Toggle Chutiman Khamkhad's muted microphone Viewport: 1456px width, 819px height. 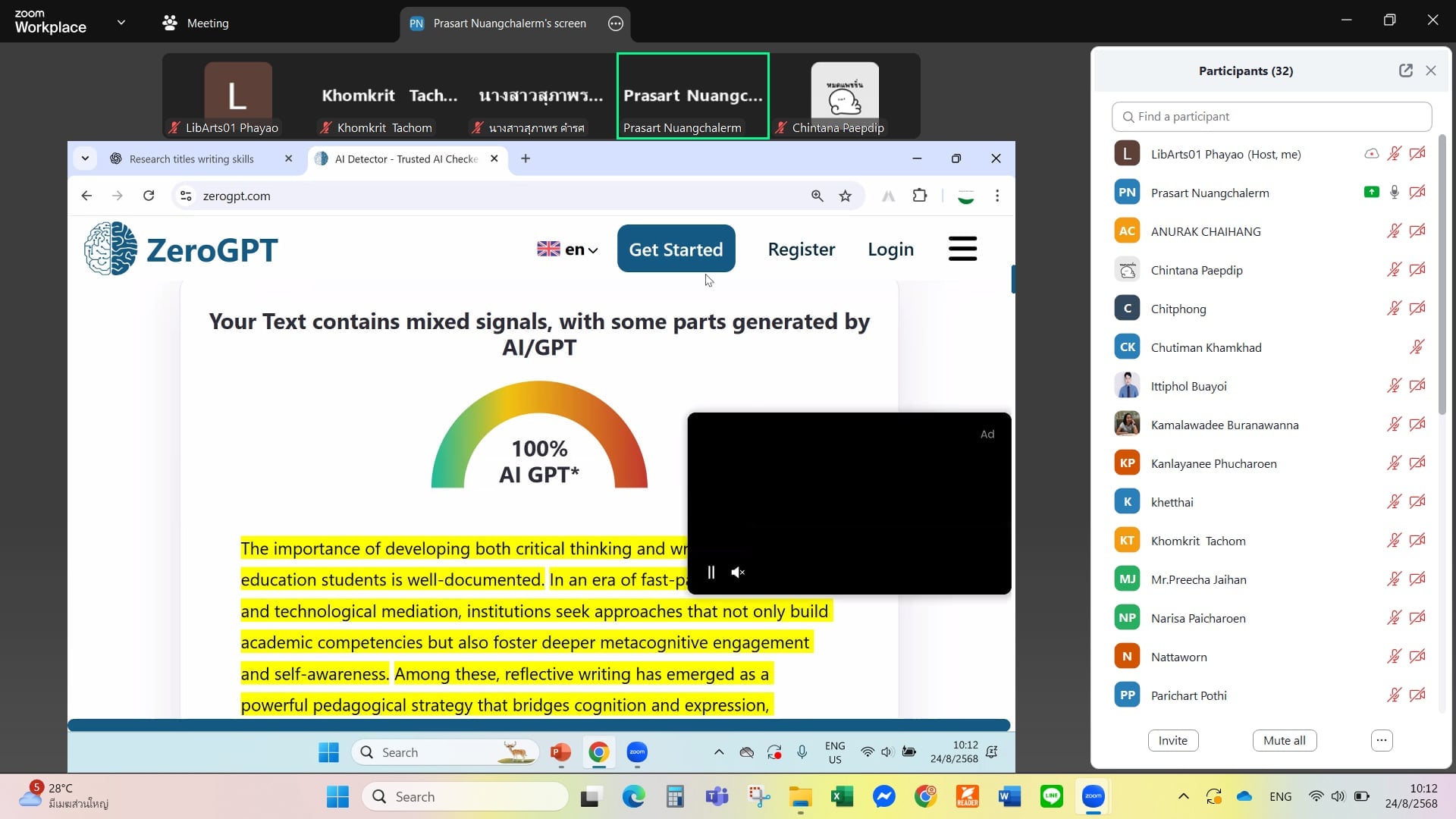tap(1417, 347)
